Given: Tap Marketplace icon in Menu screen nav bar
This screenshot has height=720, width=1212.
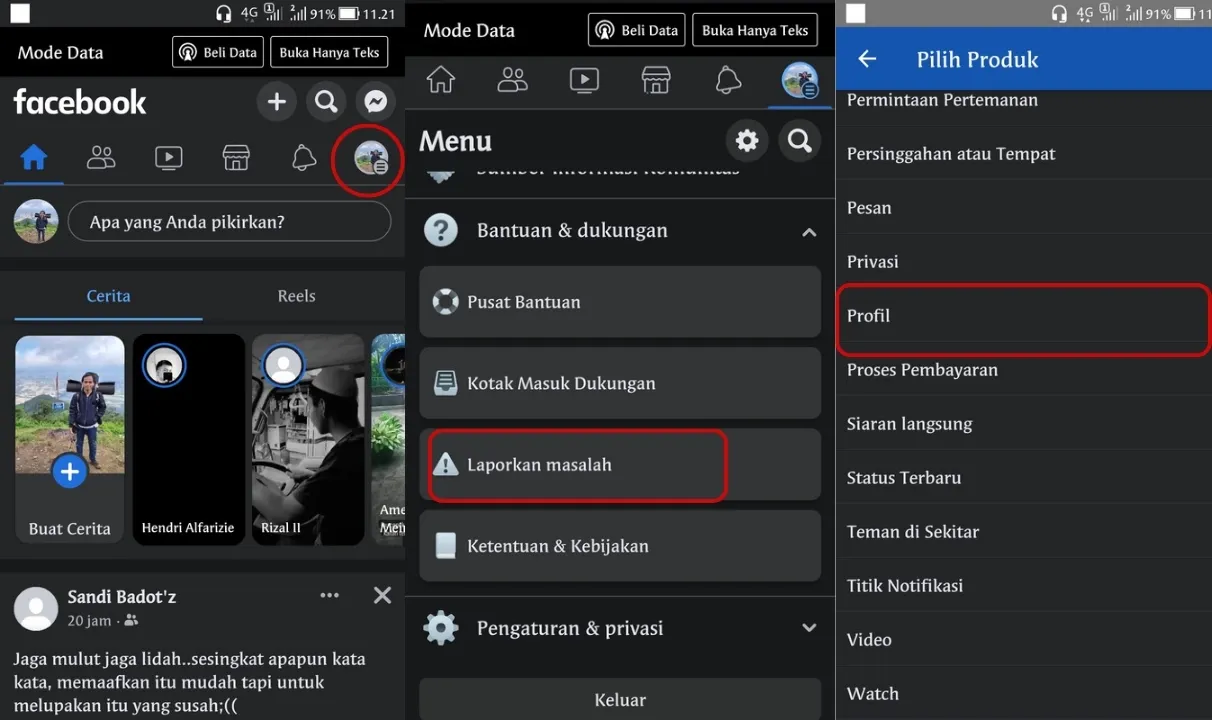Looking at the screenshot, I should (656, 81).
